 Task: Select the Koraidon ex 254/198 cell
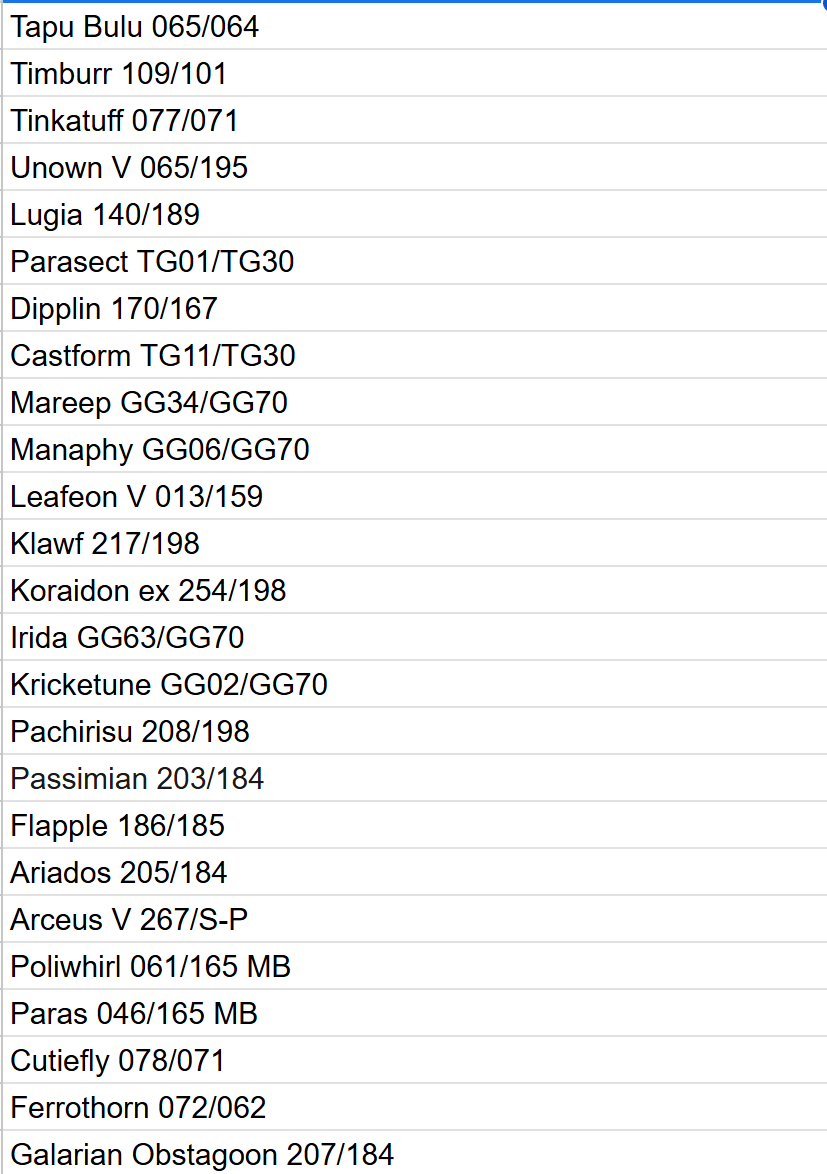[x=148, y=591]
